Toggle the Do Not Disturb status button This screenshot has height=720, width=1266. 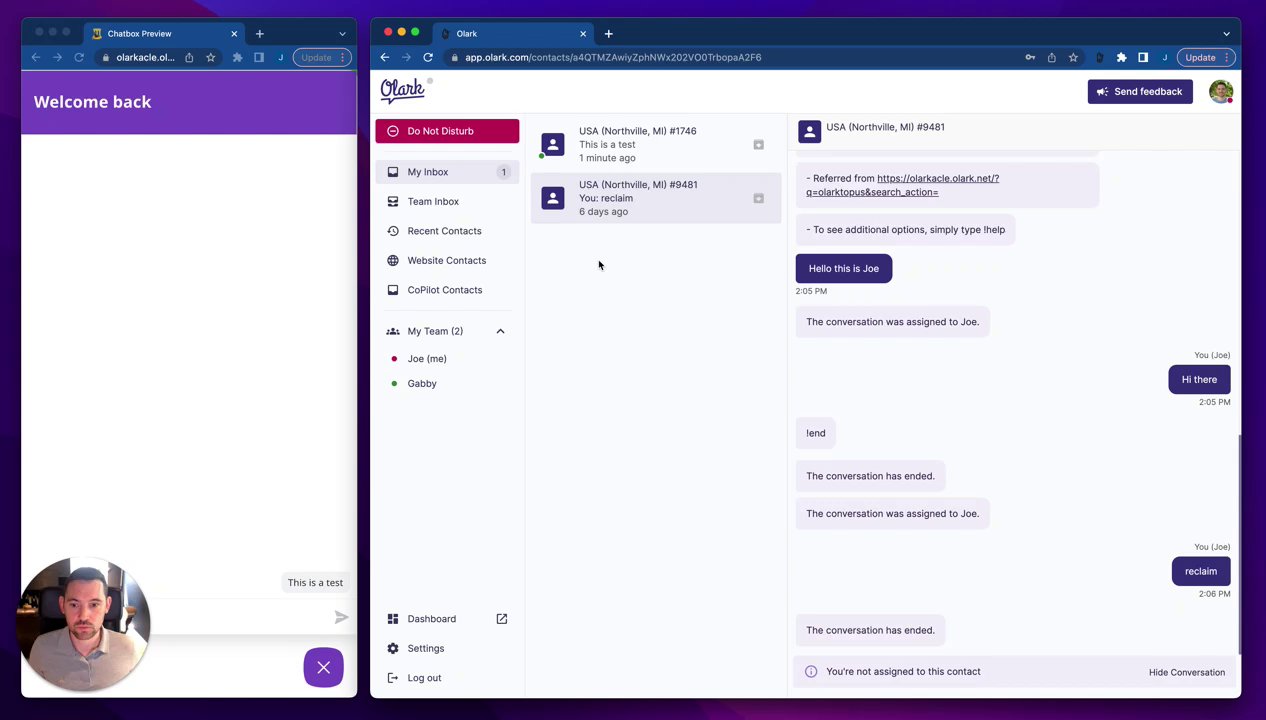pyautogui.click(x=447, y=131)
